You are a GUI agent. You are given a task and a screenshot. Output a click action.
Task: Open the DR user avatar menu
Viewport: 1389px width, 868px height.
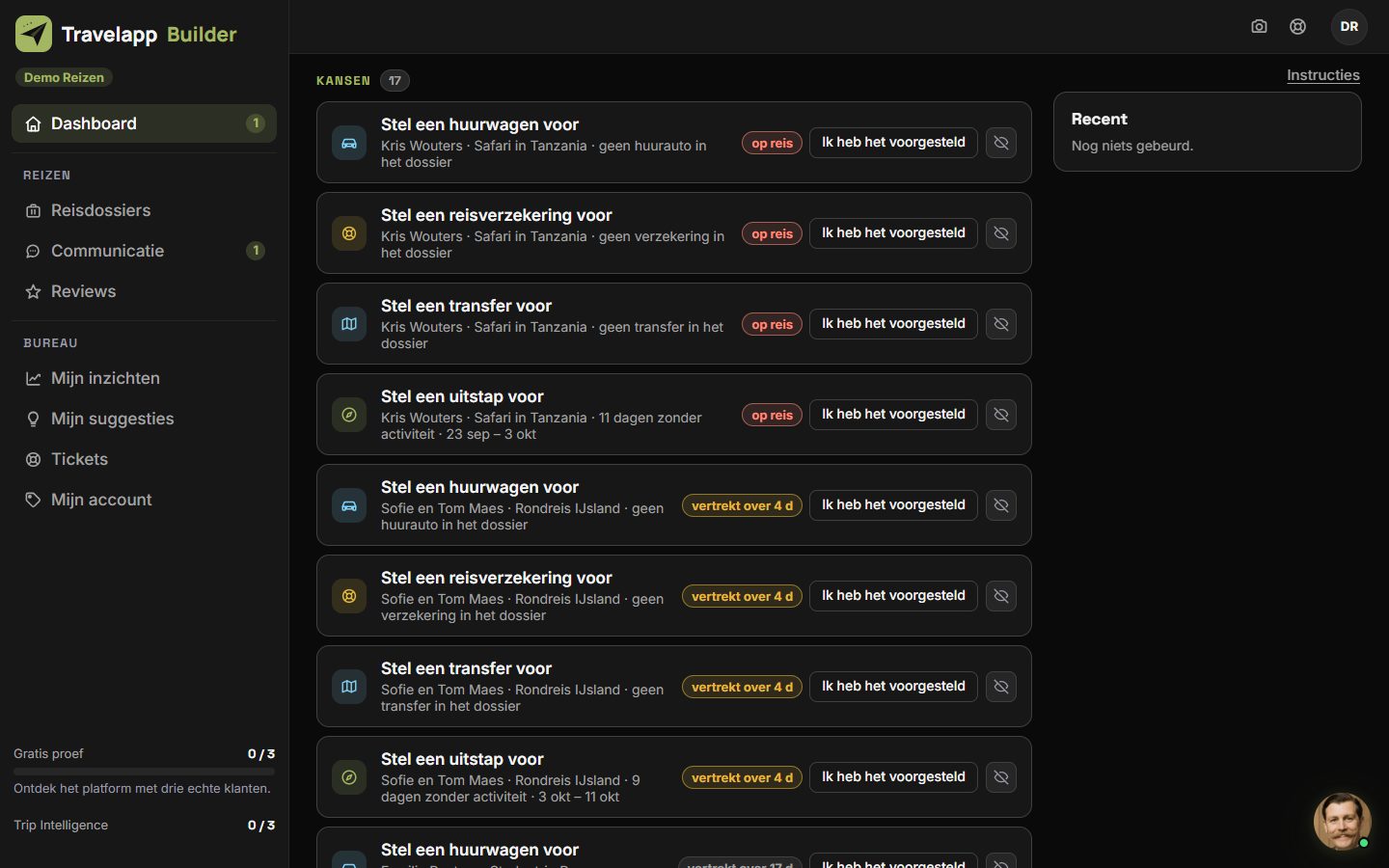tap(1349, 27)
